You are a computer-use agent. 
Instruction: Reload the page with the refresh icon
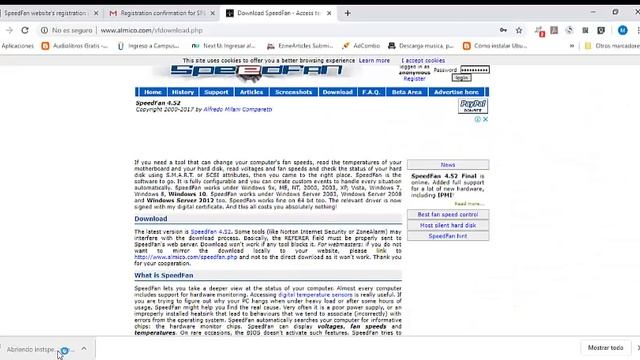tap(25, 30)
